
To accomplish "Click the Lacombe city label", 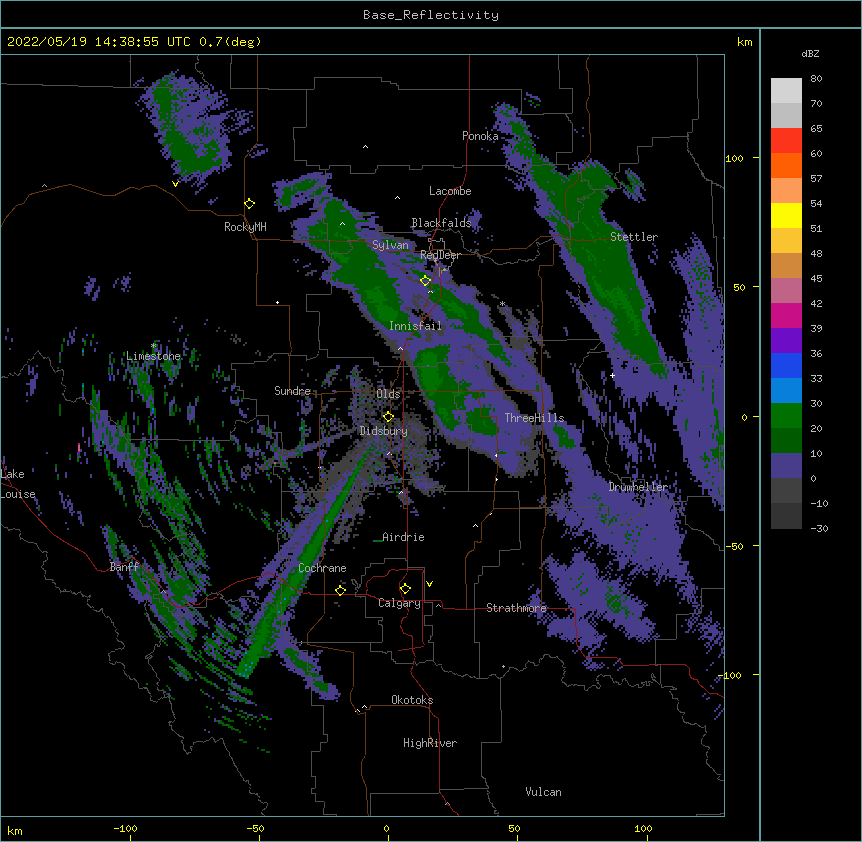I will [450, 191].
